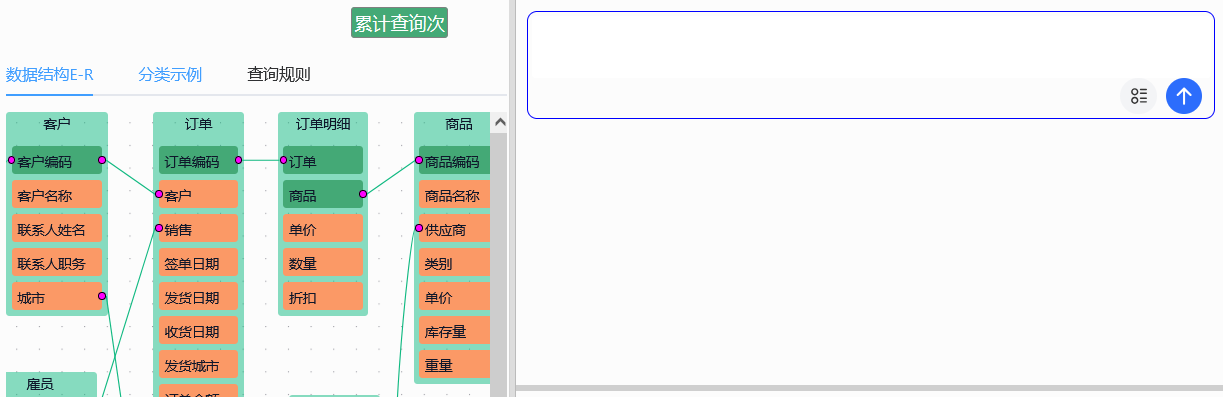Click the connector dot left of 销售
This screenshot has height=397, width=1223.
click(159, 228)
